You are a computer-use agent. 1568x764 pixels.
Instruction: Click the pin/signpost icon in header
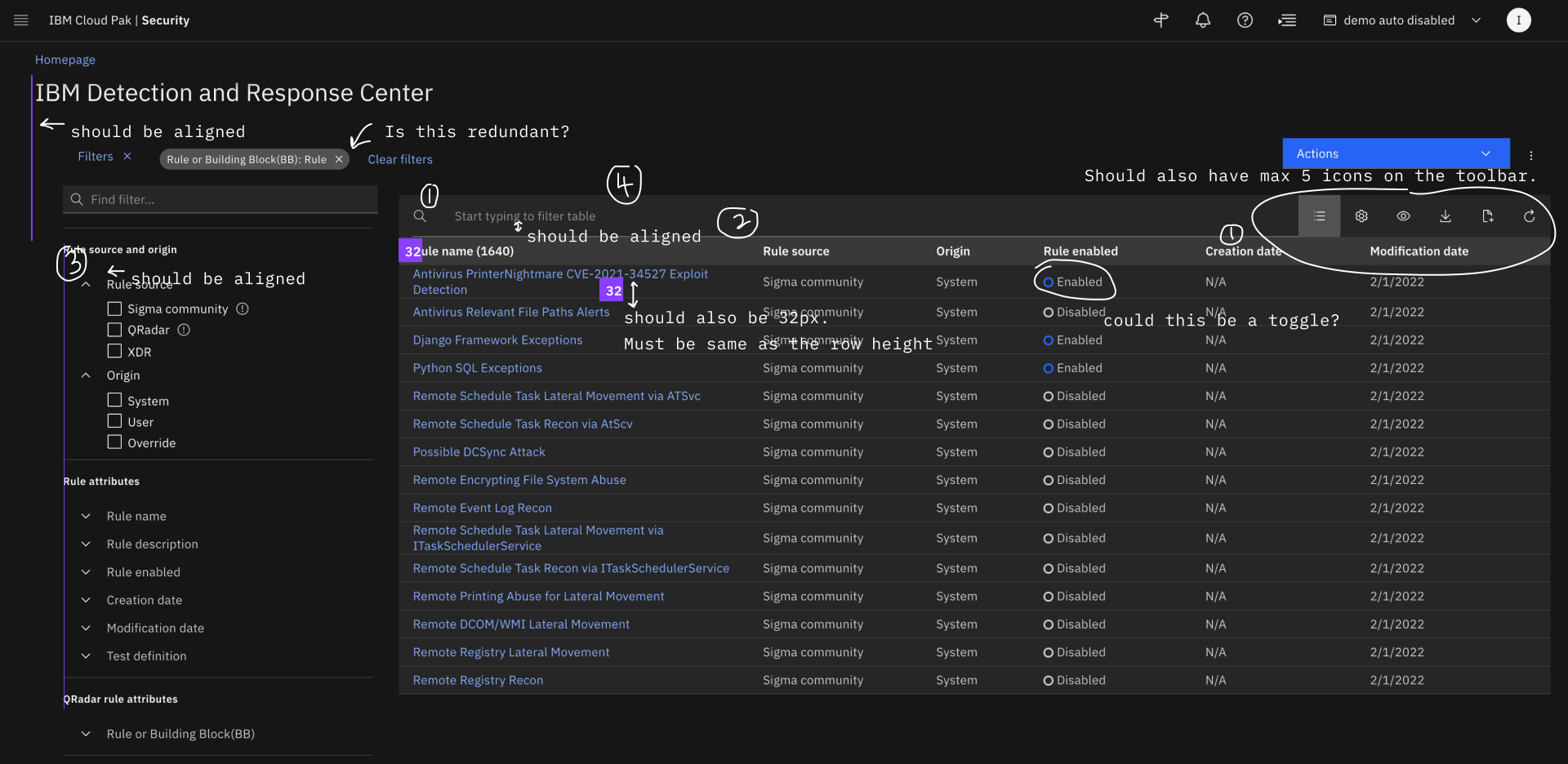(x=1160, y=20)
